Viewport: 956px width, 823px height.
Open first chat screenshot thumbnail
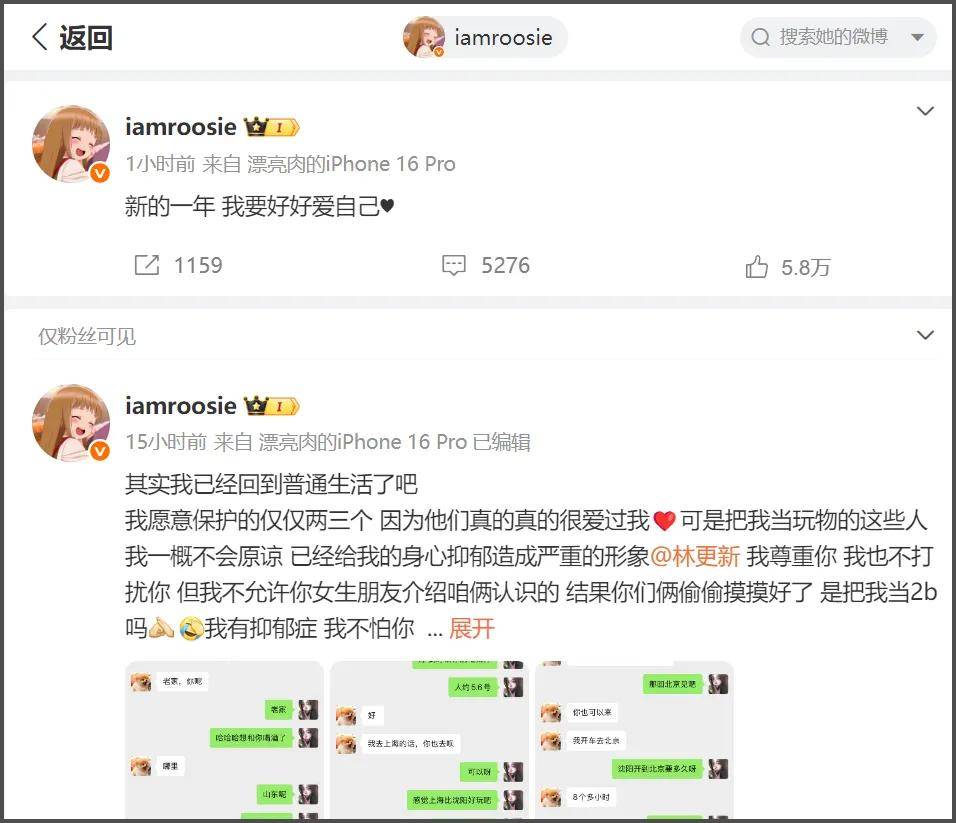pos(224,740)
